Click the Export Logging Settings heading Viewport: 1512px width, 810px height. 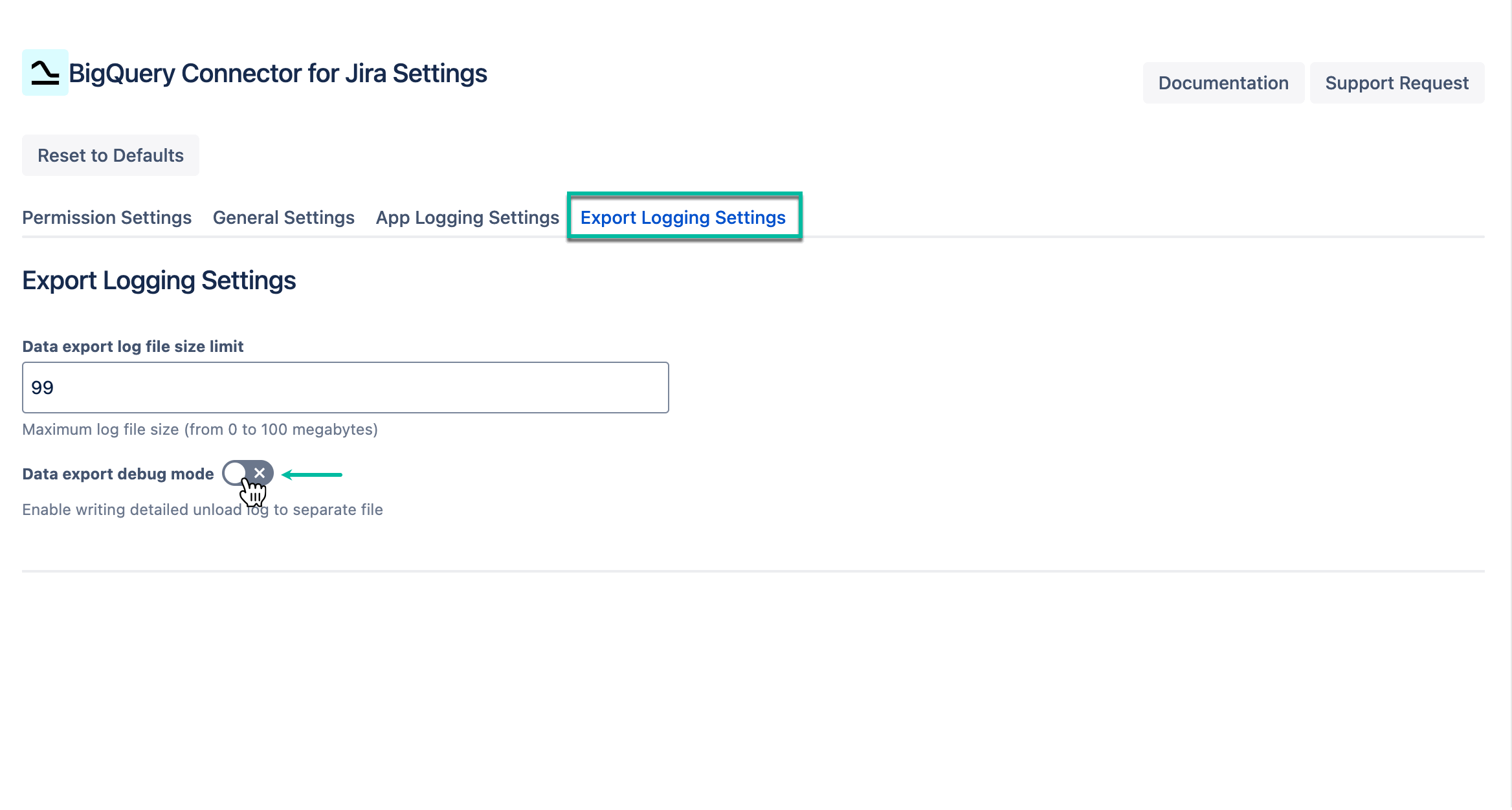click(159, 280)
